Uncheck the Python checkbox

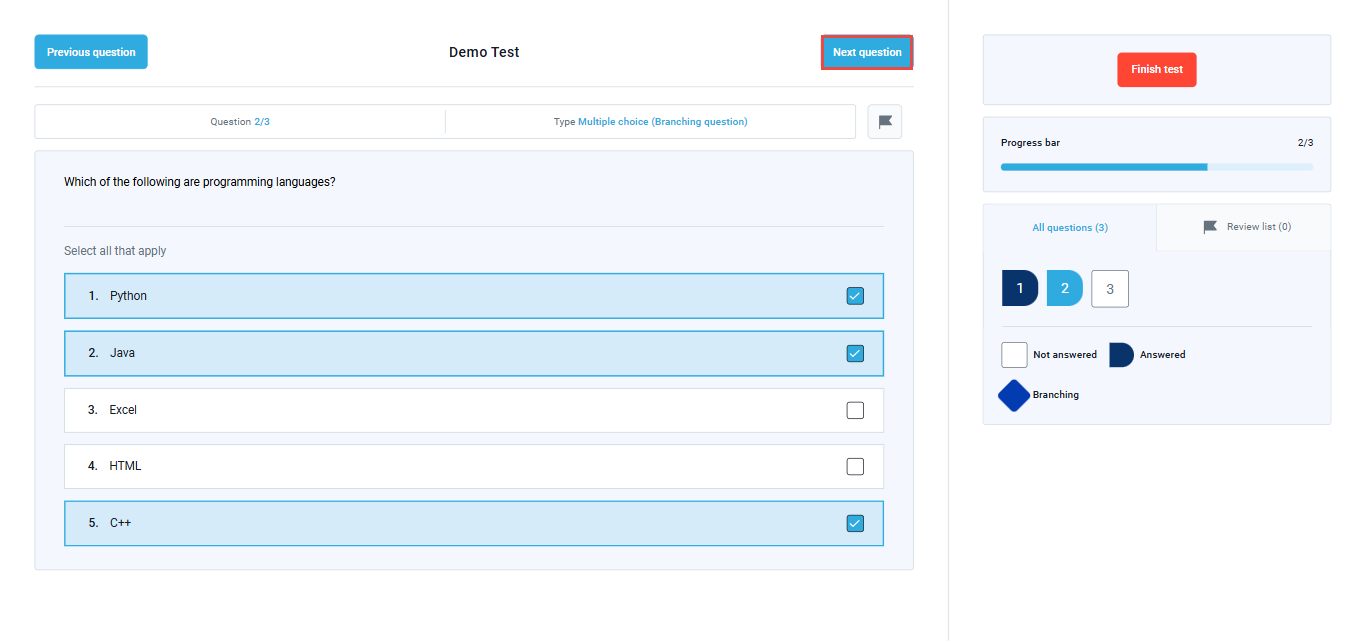pos(855,296)
